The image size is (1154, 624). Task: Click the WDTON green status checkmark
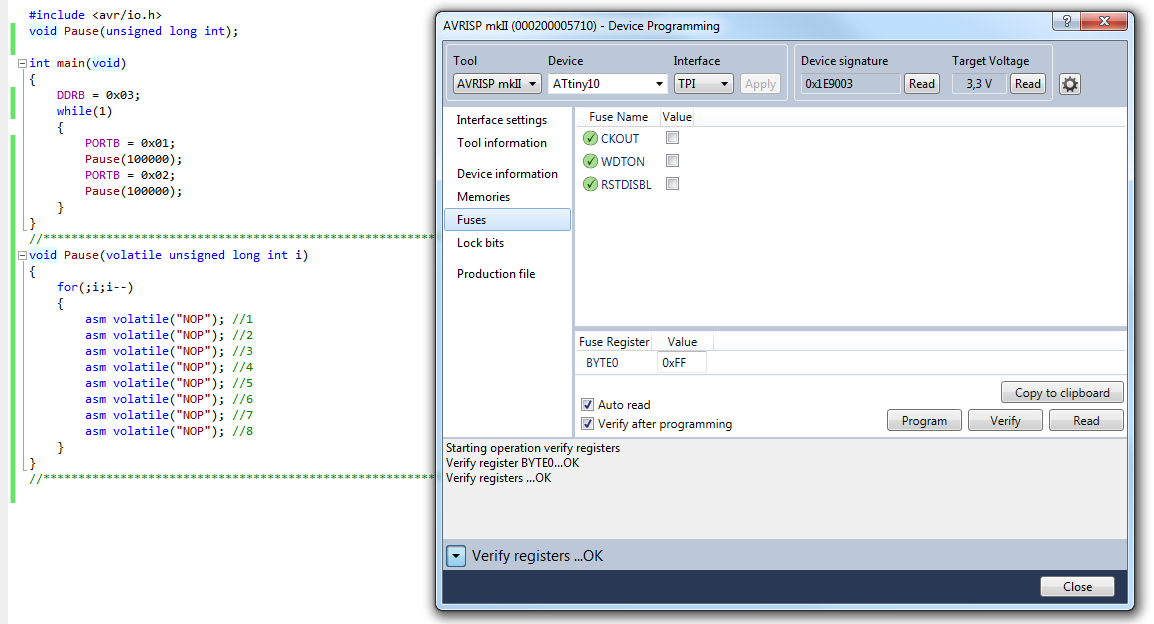[x=590, y=161]
